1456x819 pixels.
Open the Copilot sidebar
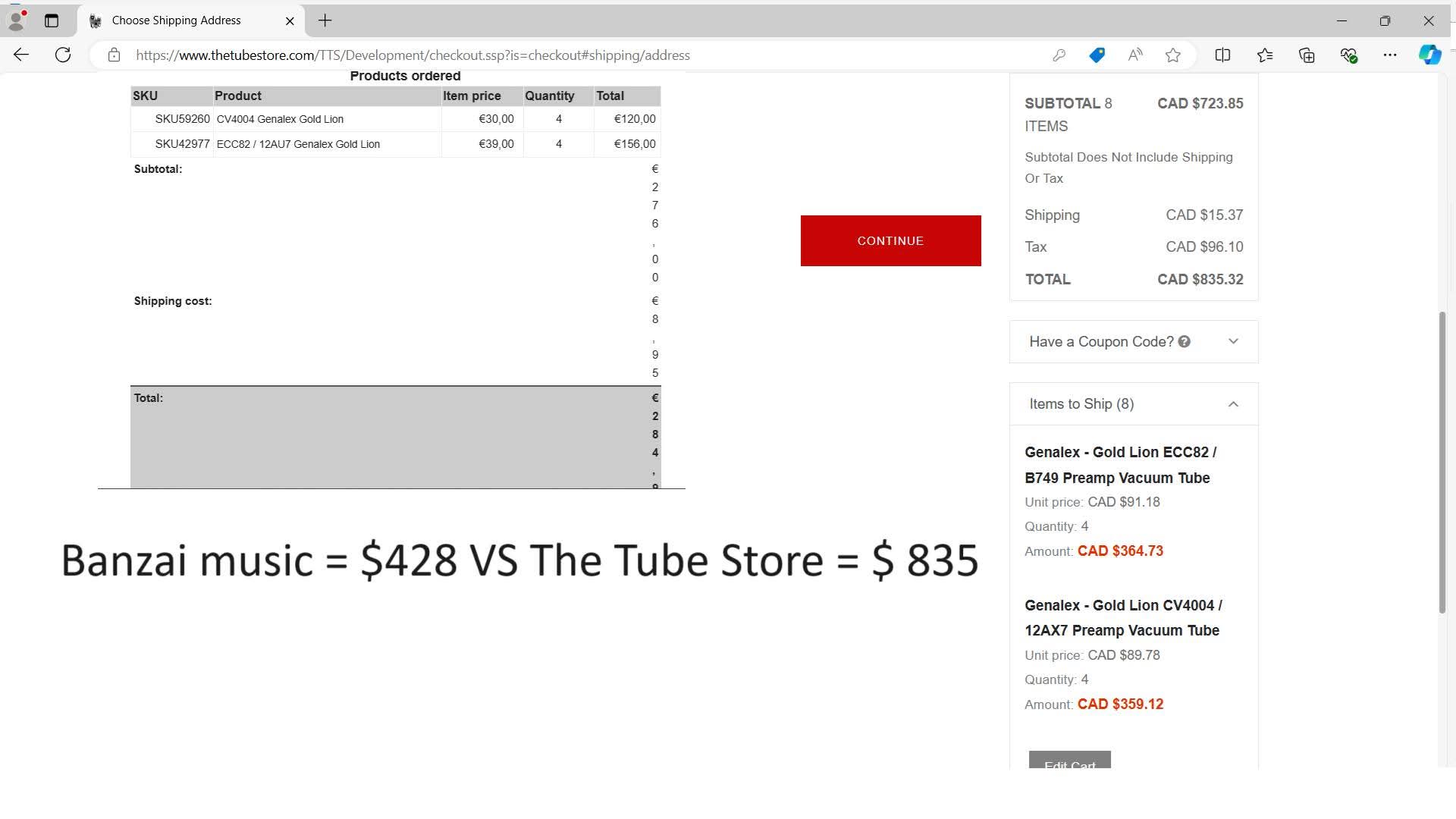[1429, 55]
